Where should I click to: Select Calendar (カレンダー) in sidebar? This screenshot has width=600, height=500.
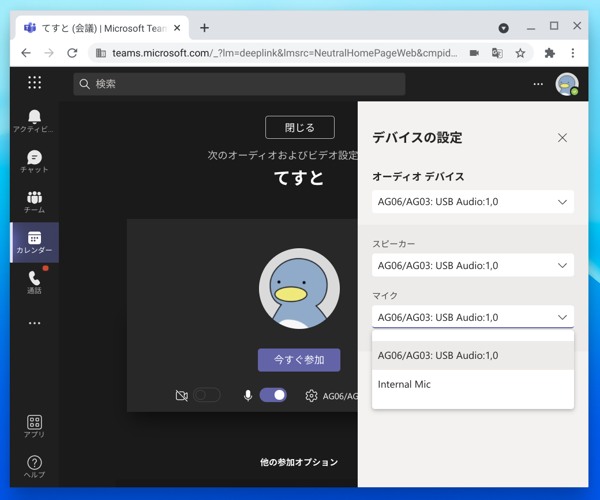click(34, 243)
